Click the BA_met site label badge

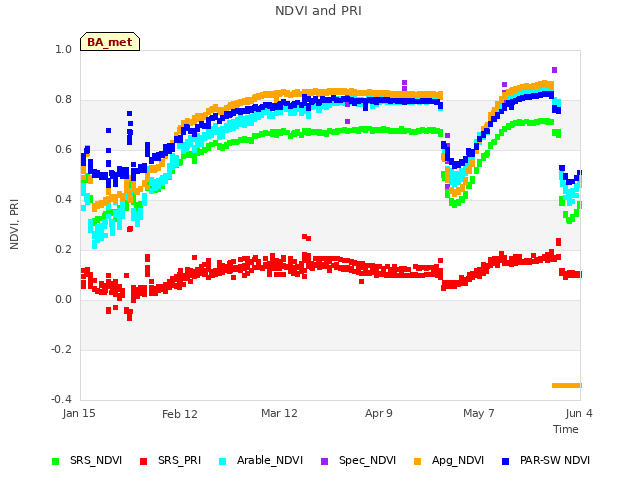pos(110,42)
